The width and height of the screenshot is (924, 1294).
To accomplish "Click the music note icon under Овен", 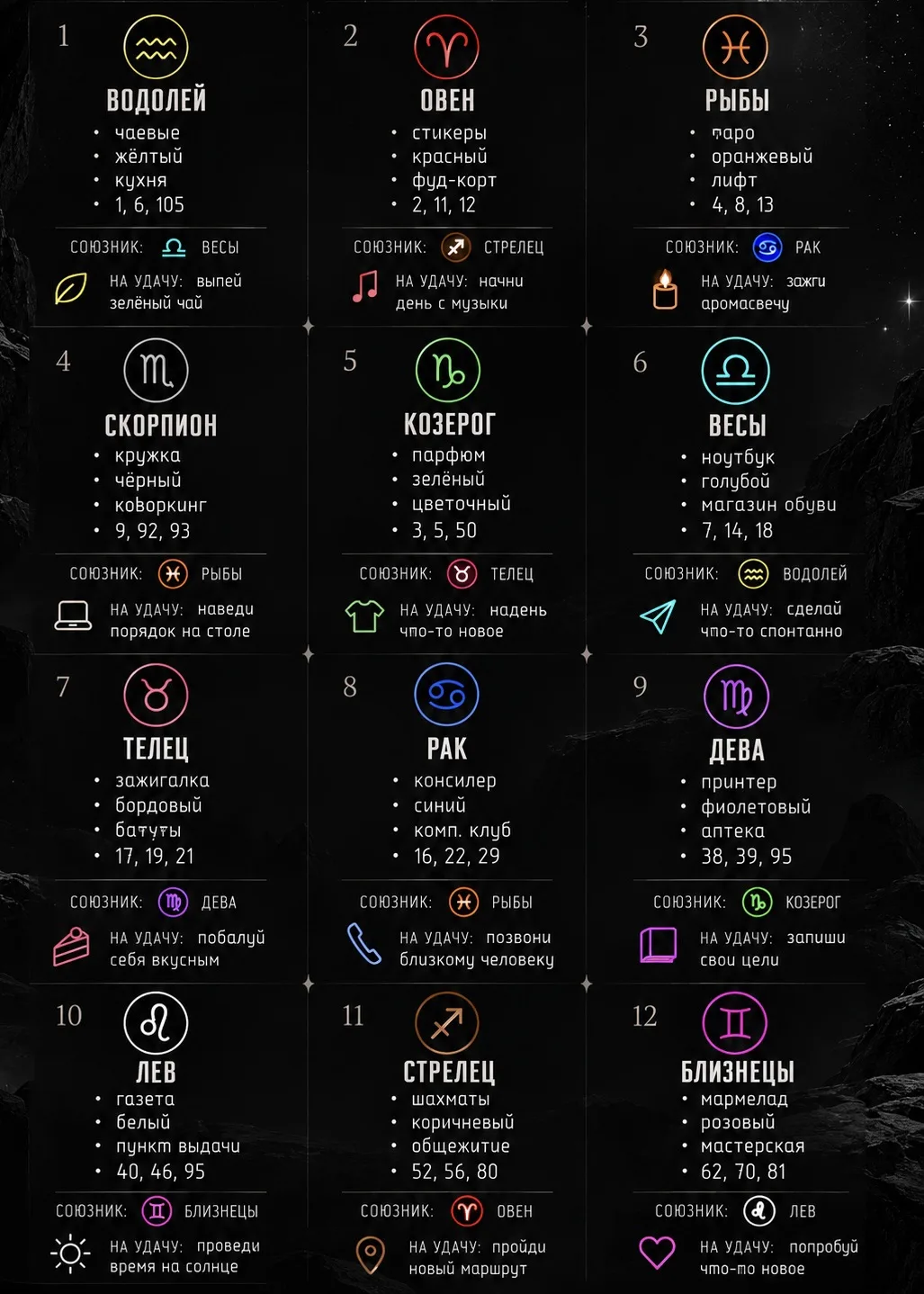I will point(364,286).
